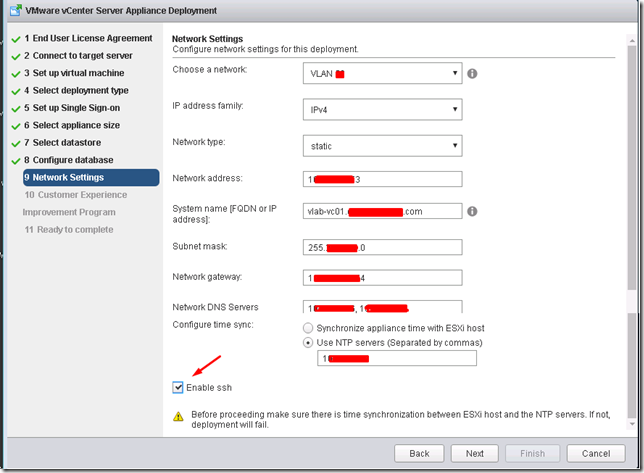
Task: Select Use NTP servers radio option
Action: pos(308,342)
